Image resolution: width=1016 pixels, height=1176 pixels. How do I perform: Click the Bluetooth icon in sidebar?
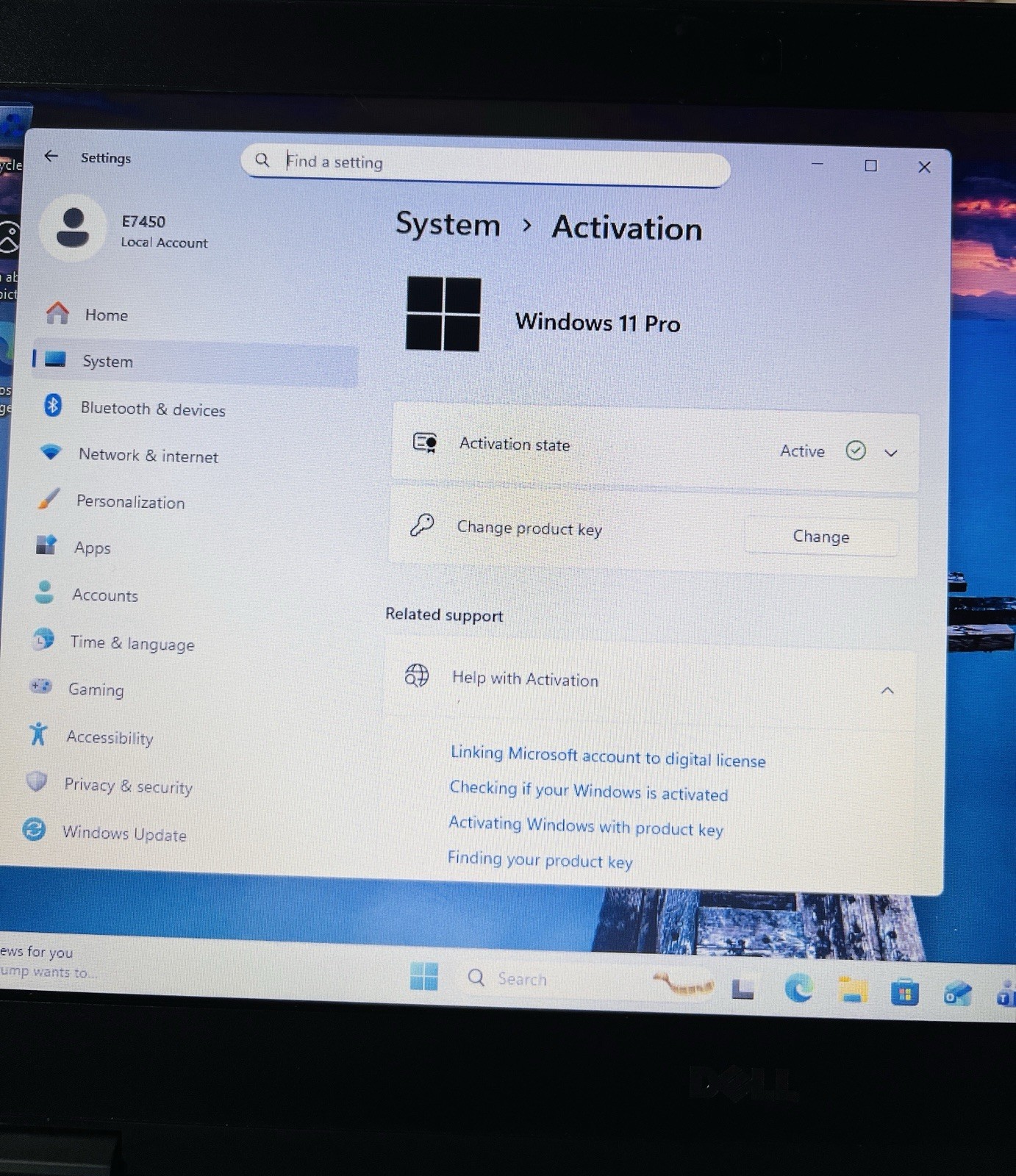coord(52,405)
